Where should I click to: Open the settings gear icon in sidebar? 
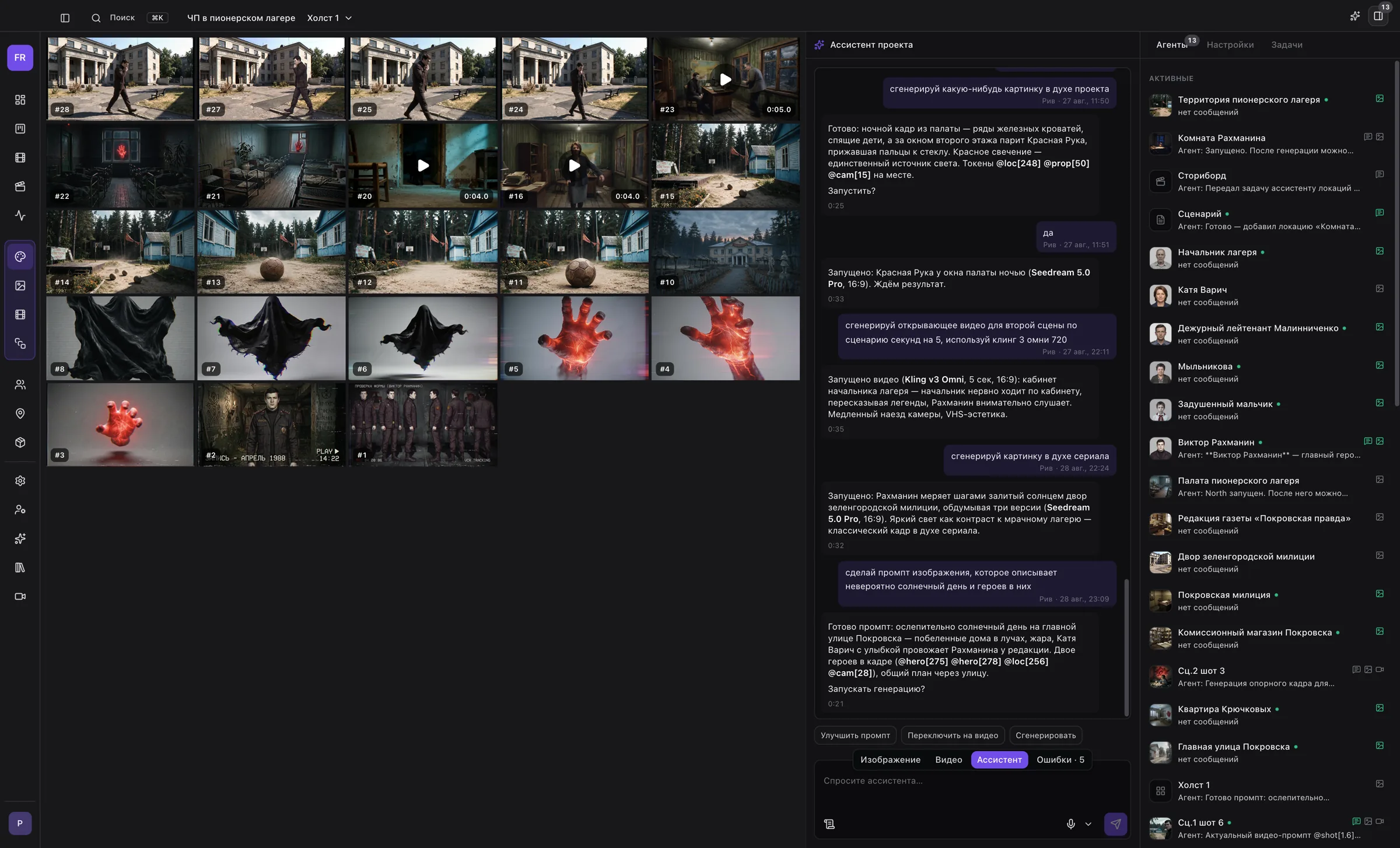coord(20,481)
